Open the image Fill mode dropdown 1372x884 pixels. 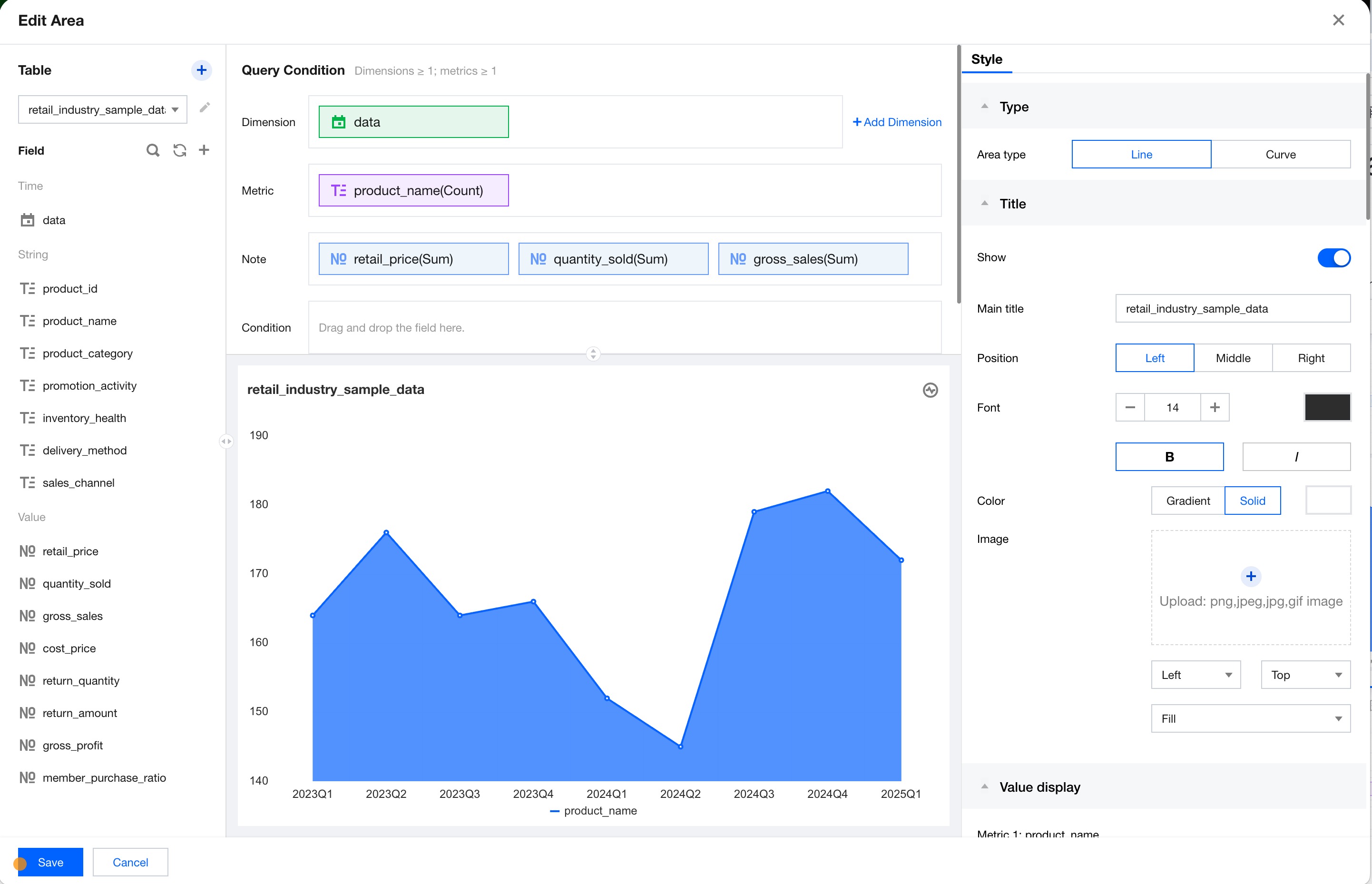pos(1250,719)
